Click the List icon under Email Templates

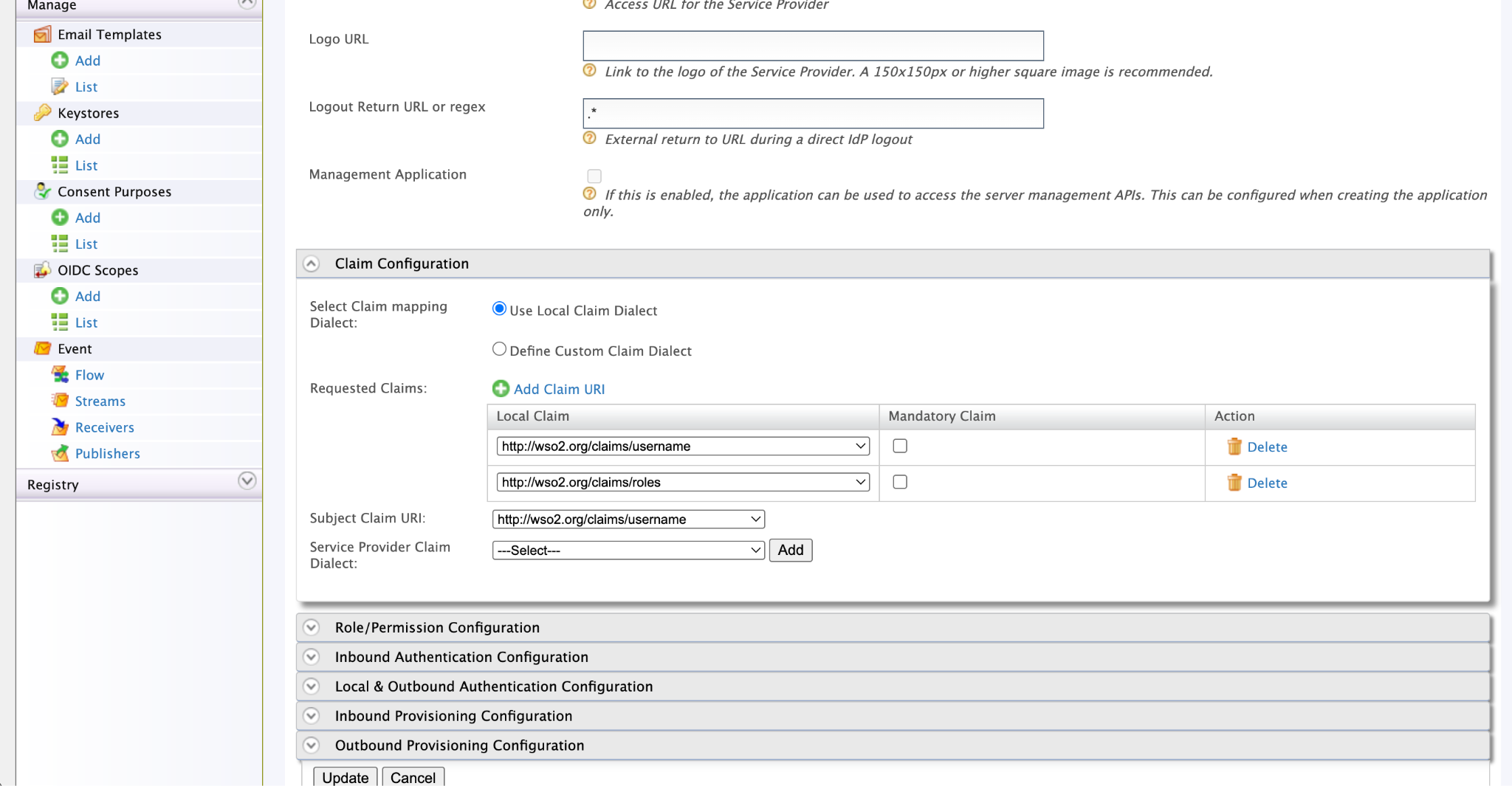point(60,86)
